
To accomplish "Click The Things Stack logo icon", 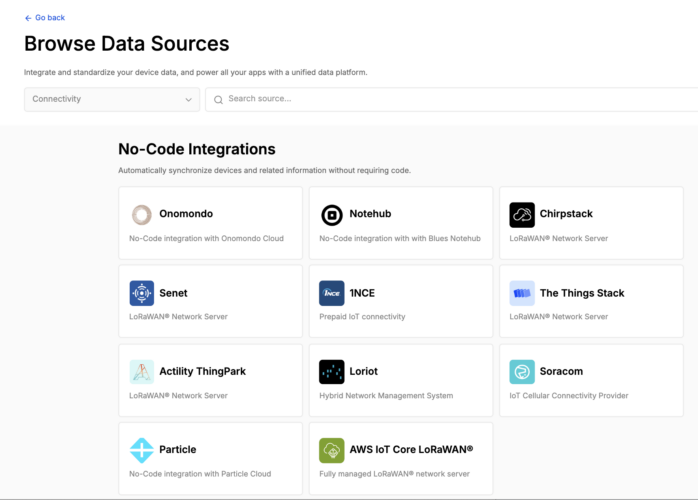I will tap(522, 293).
